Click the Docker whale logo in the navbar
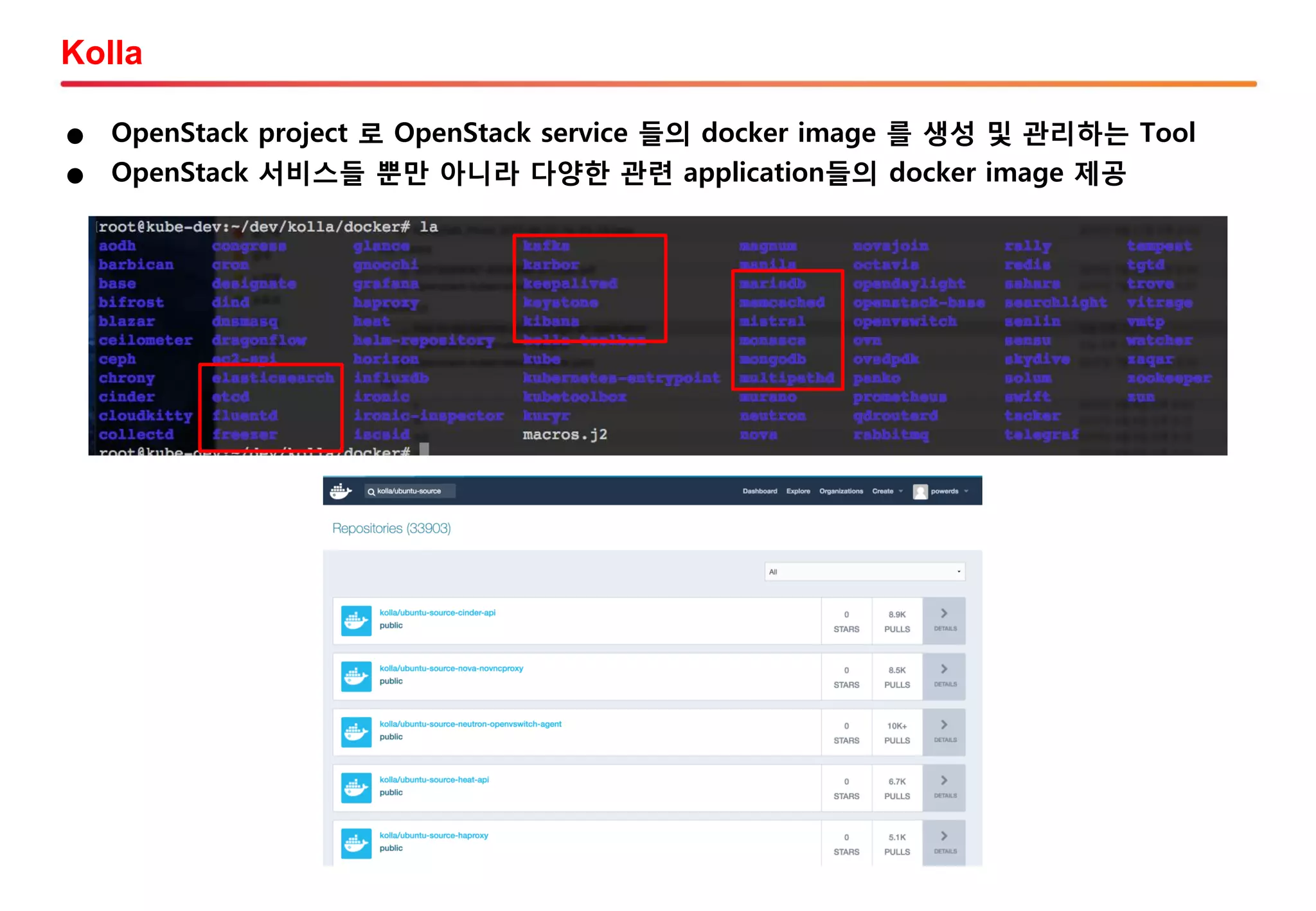The height and width of the screenshot is (911, 1316). [340, 491]
